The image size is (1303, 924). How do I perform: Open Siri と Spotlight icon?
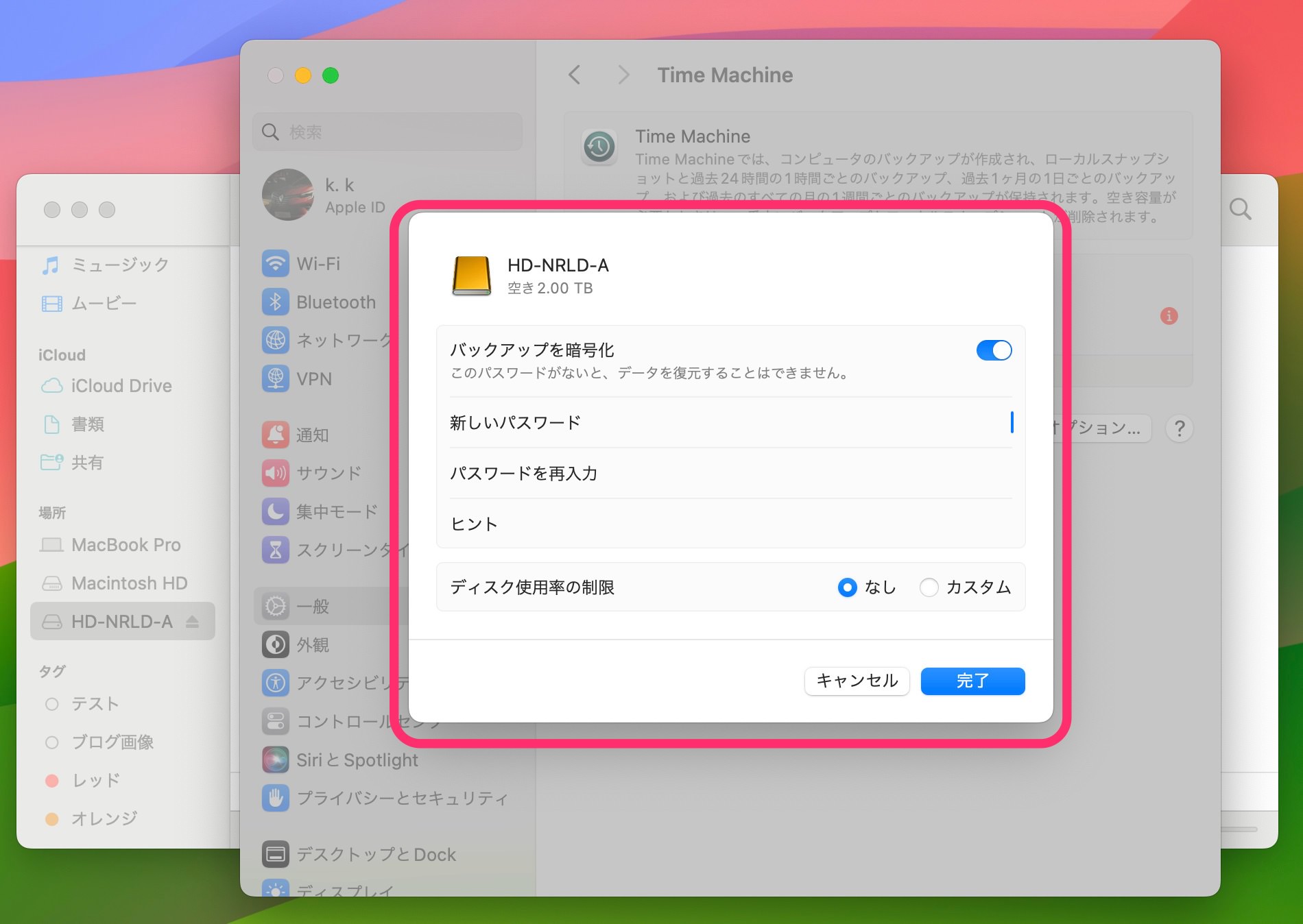tap(276, 759)
